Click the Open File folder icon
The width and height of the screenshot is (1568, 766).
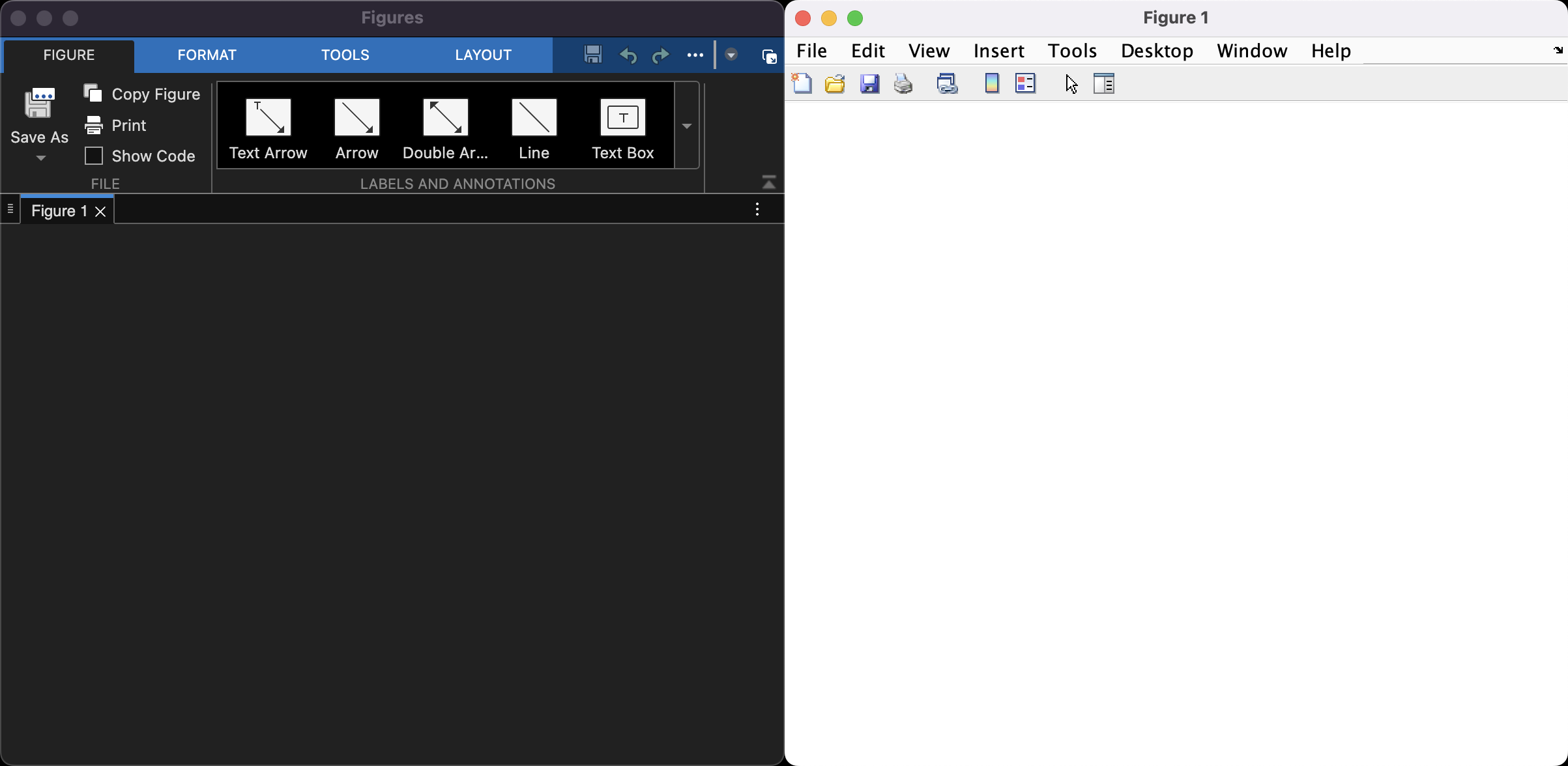tap(835, 83)
